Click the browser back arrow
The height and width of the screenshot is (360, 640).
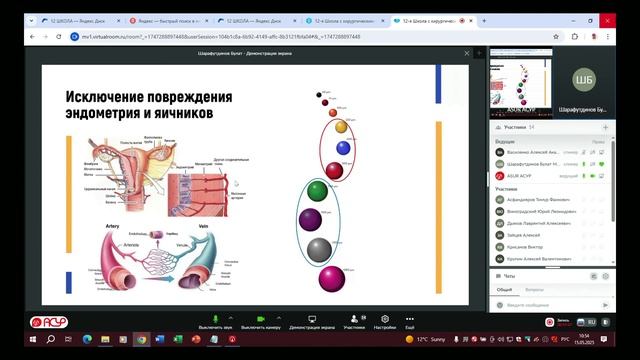click(32, 37)
